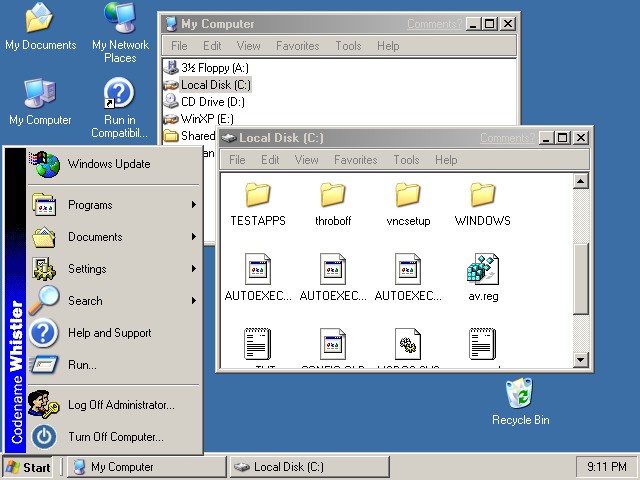Click the Settings control panel icon

(44, 269)
